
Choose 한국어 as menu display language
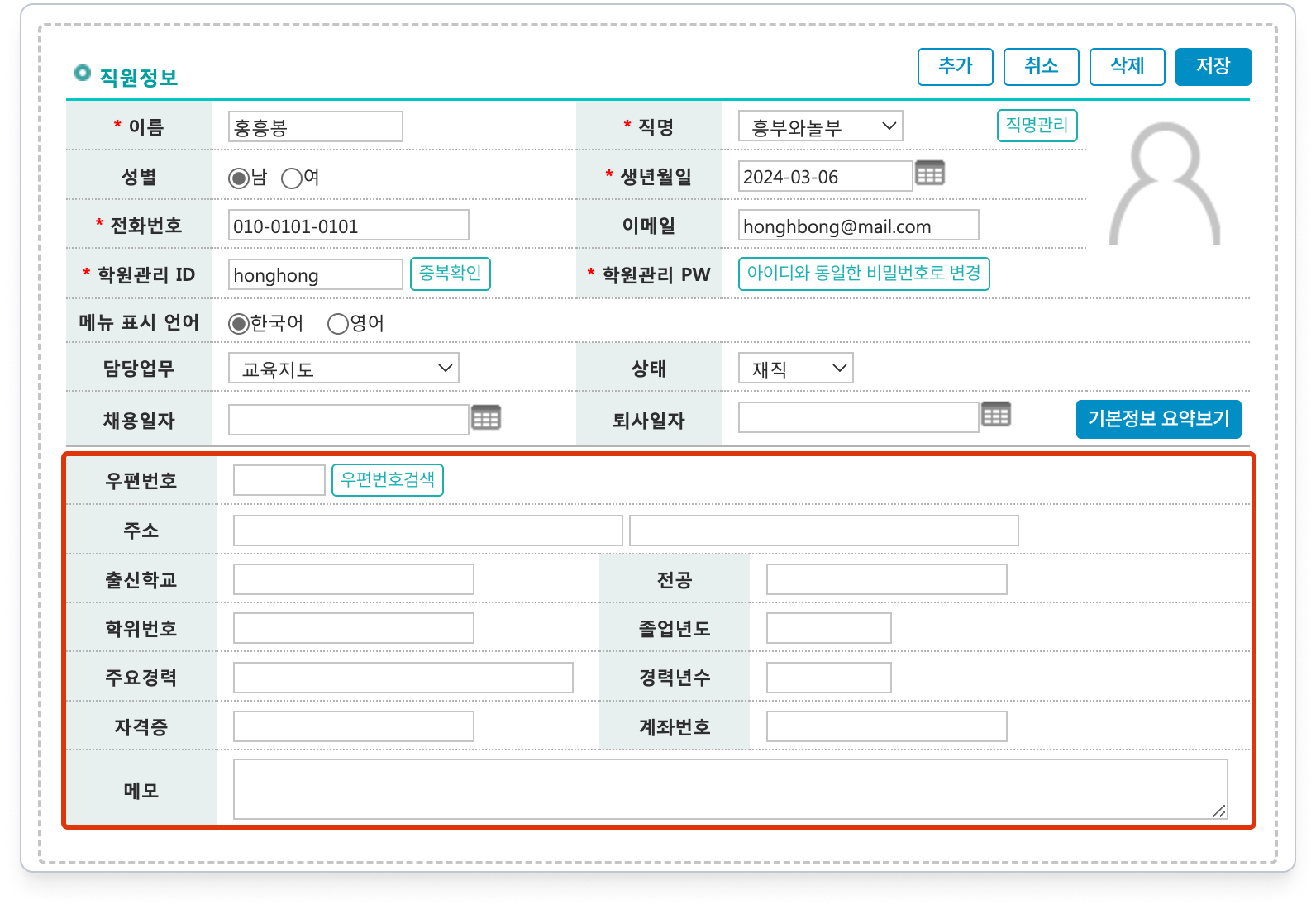[239, 323]
